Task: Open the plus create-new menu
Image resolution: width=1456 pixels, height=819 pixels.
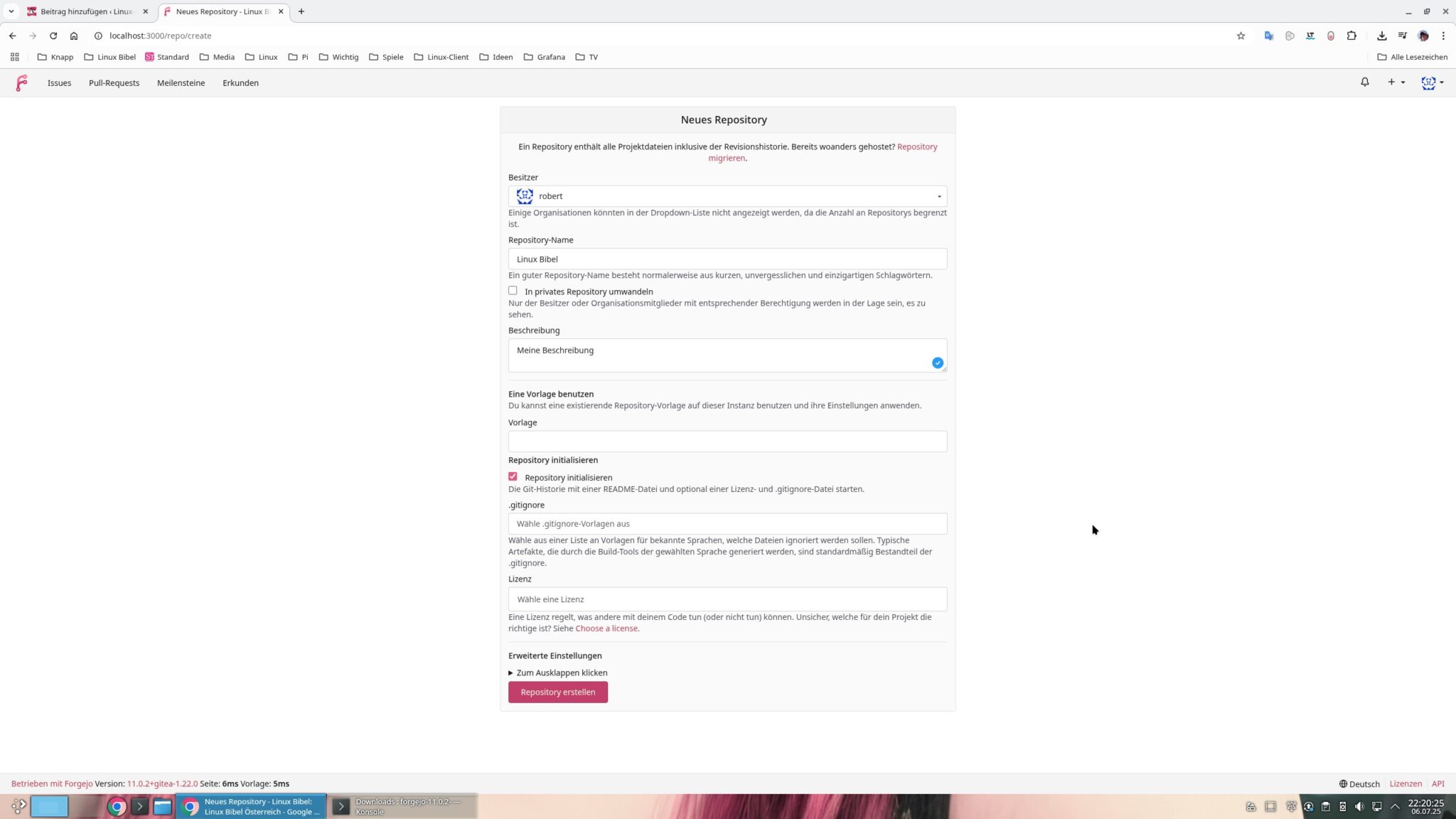Action: 1396,82
